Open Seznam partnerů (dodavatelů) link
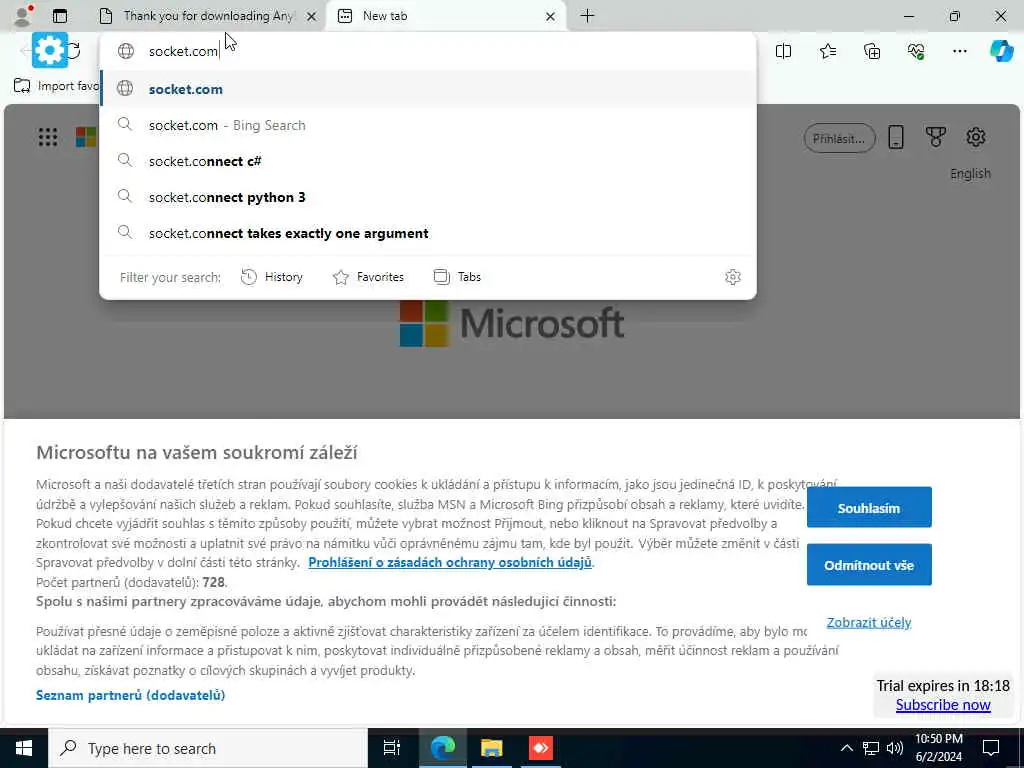This screenshot has height=768, width=1024. click(131, 696)
